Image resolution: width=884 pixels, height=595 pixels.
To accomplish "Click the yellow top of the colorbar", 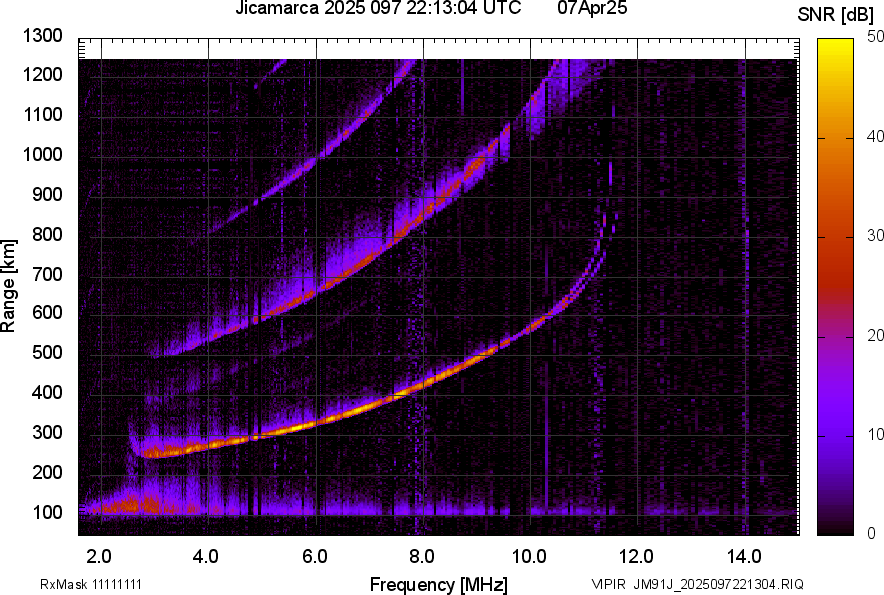I will 835,45.
